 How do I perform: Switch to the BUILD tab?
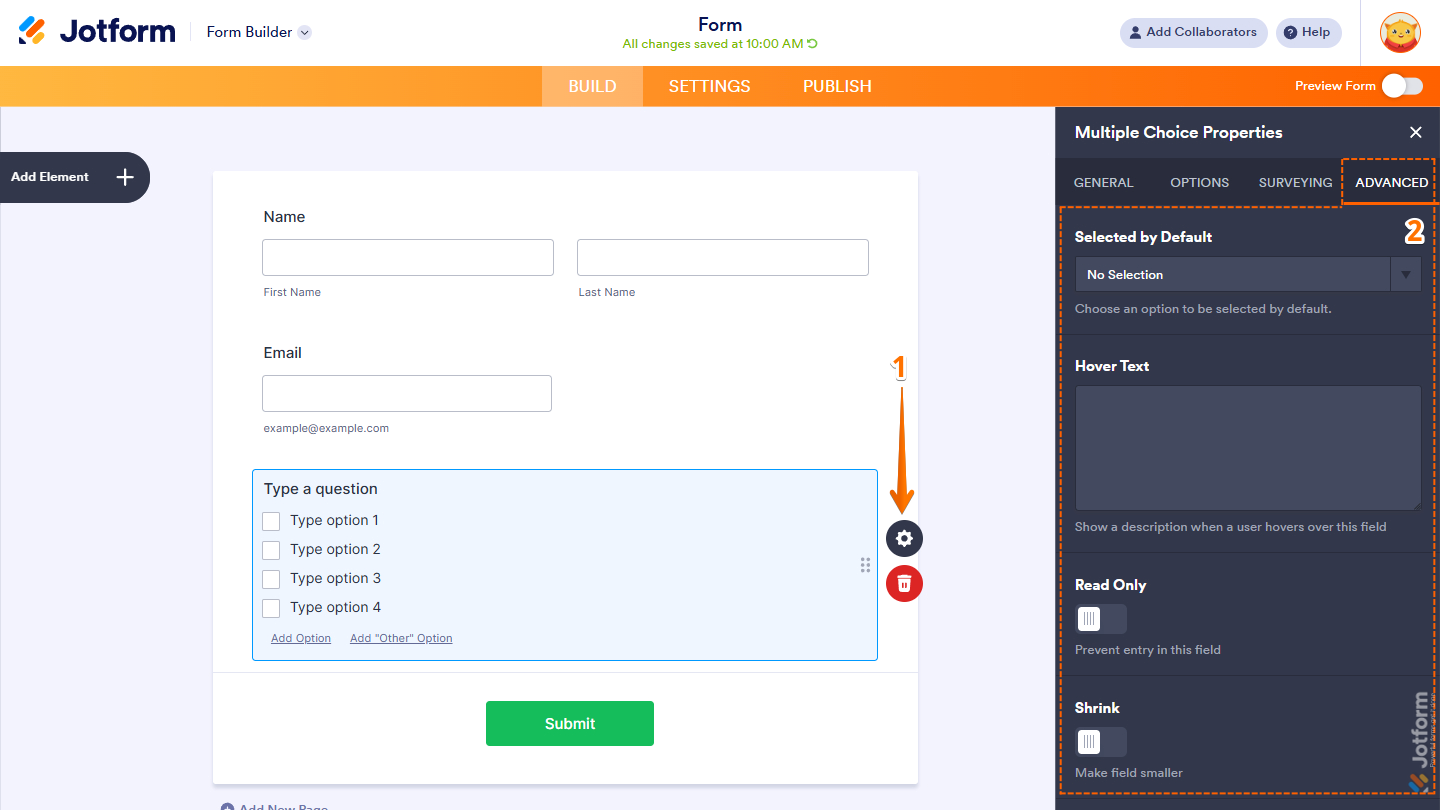coord(592,86)
